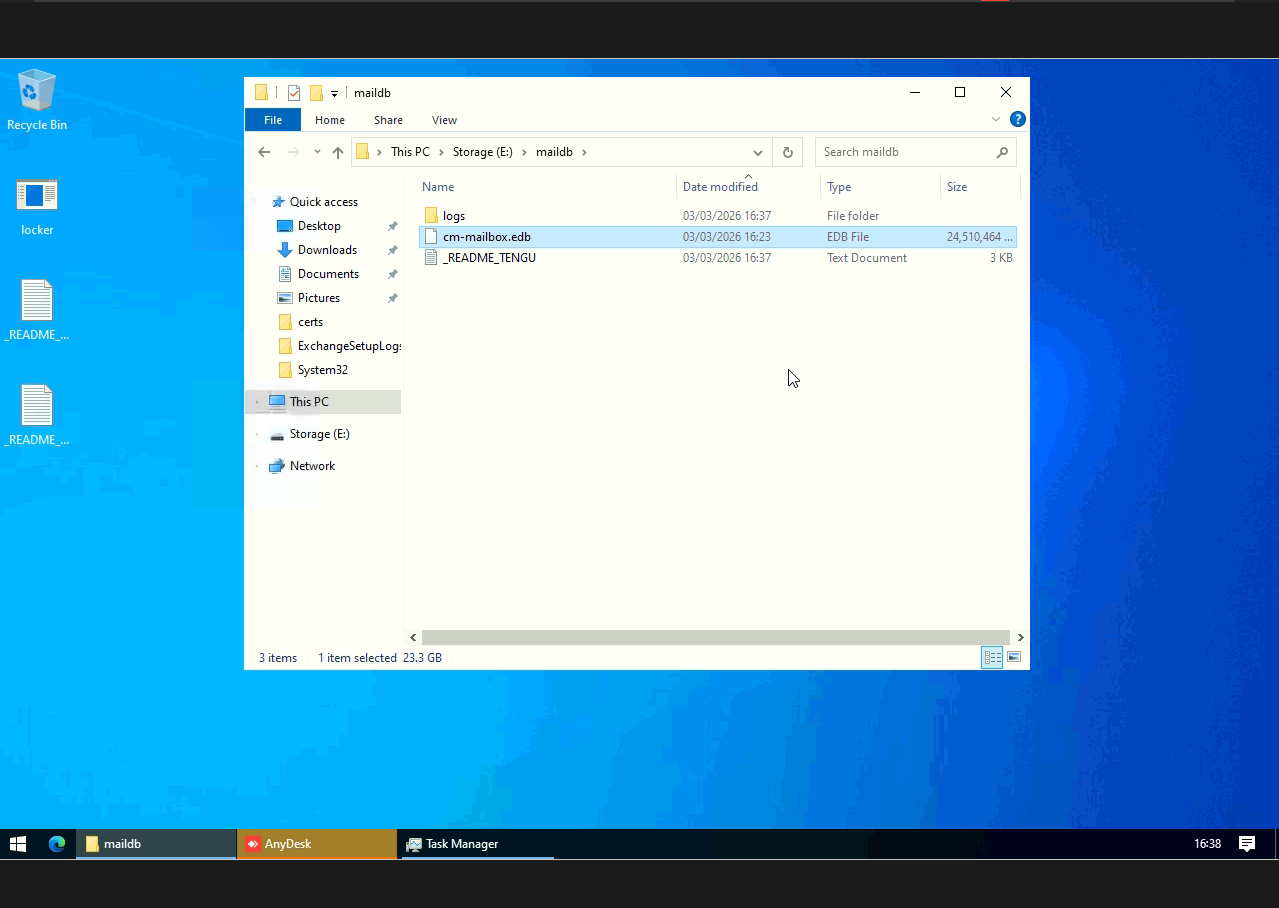Screen dimensions: 1279x908
Task: Open the Recycle Bin desktop icon
Action: pyautogui.click(x=37, y=100)
